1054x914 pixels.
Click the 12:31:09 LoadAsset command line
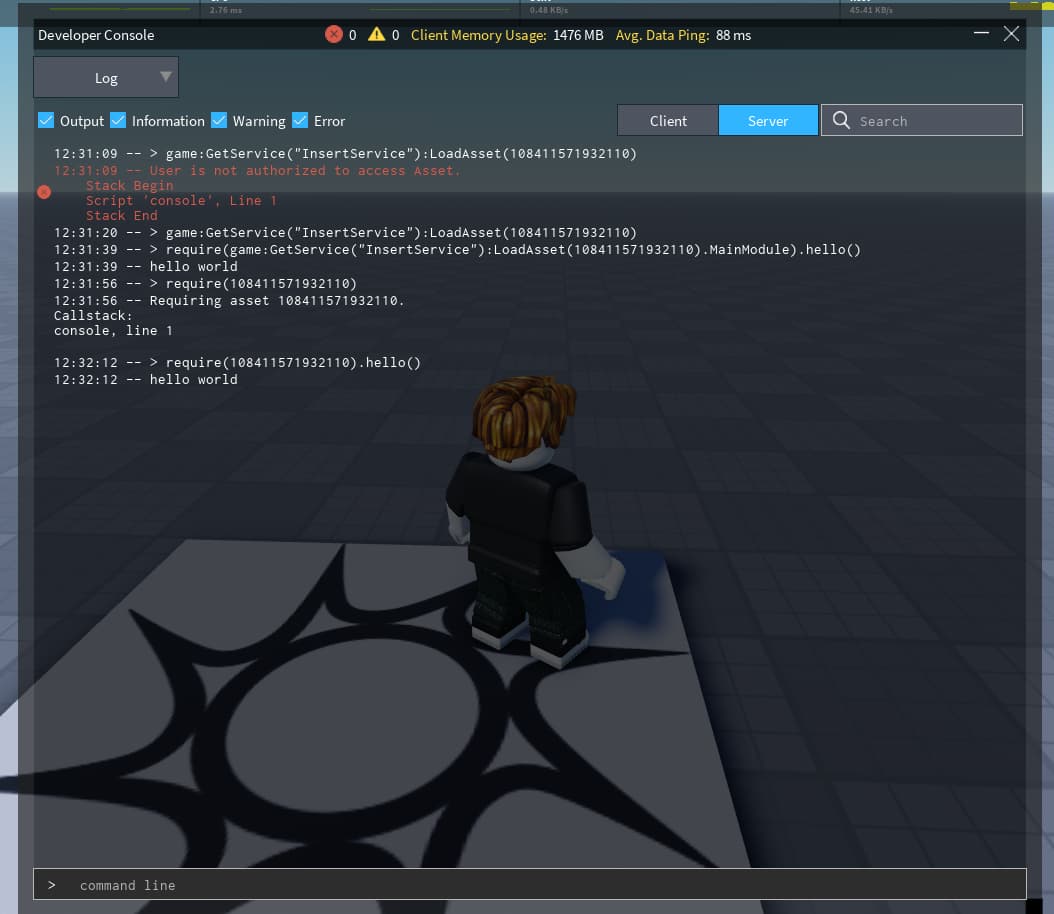[346, 154]
